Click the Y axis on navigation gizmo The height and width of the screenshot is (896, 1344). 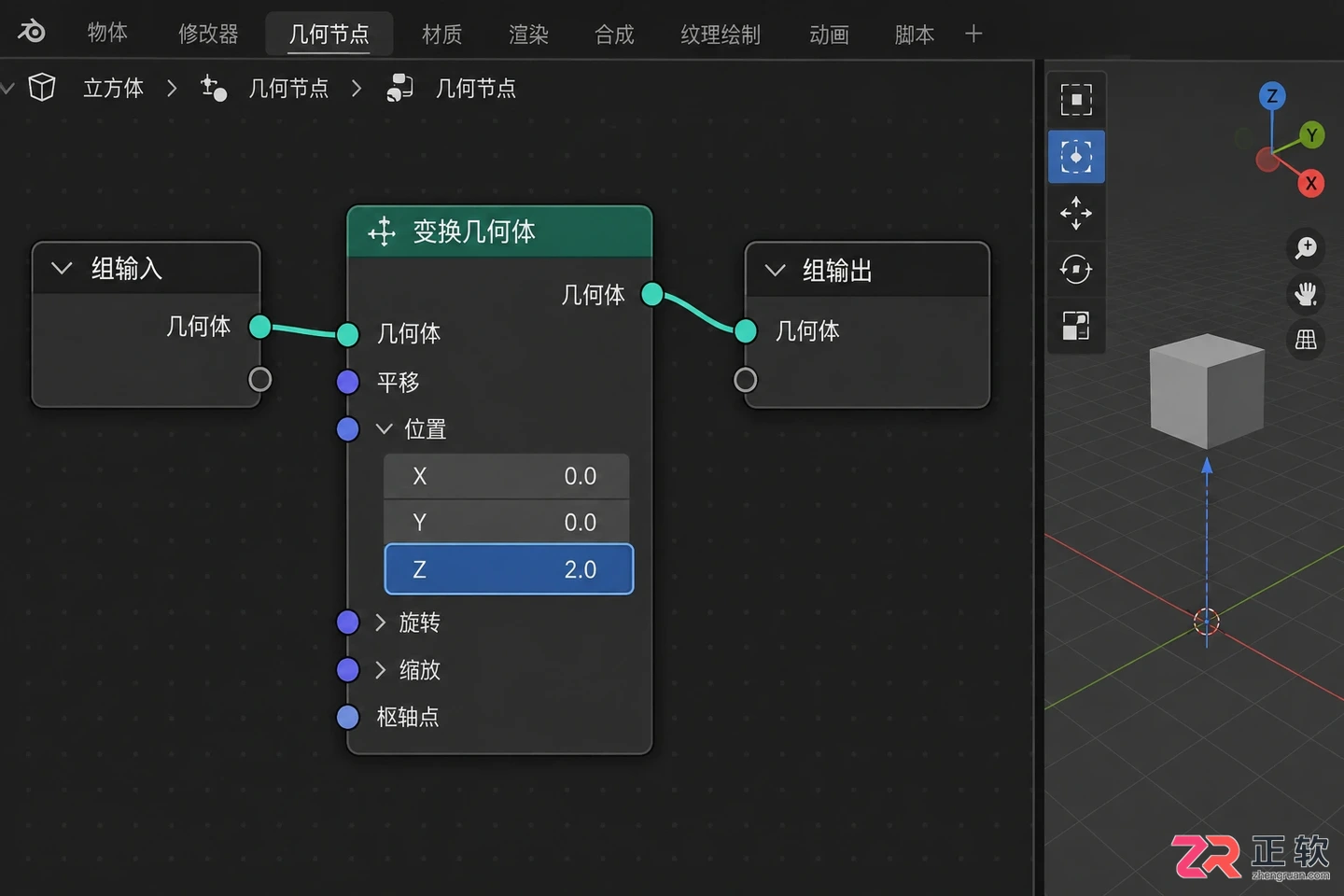coord(1311,135)
